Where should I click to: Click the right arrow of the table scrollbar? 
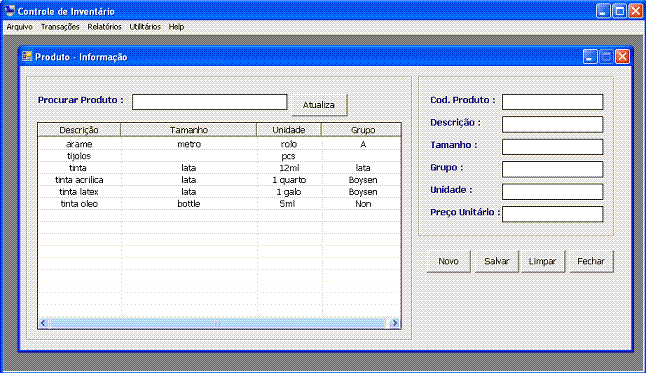(x=395, y=323)
